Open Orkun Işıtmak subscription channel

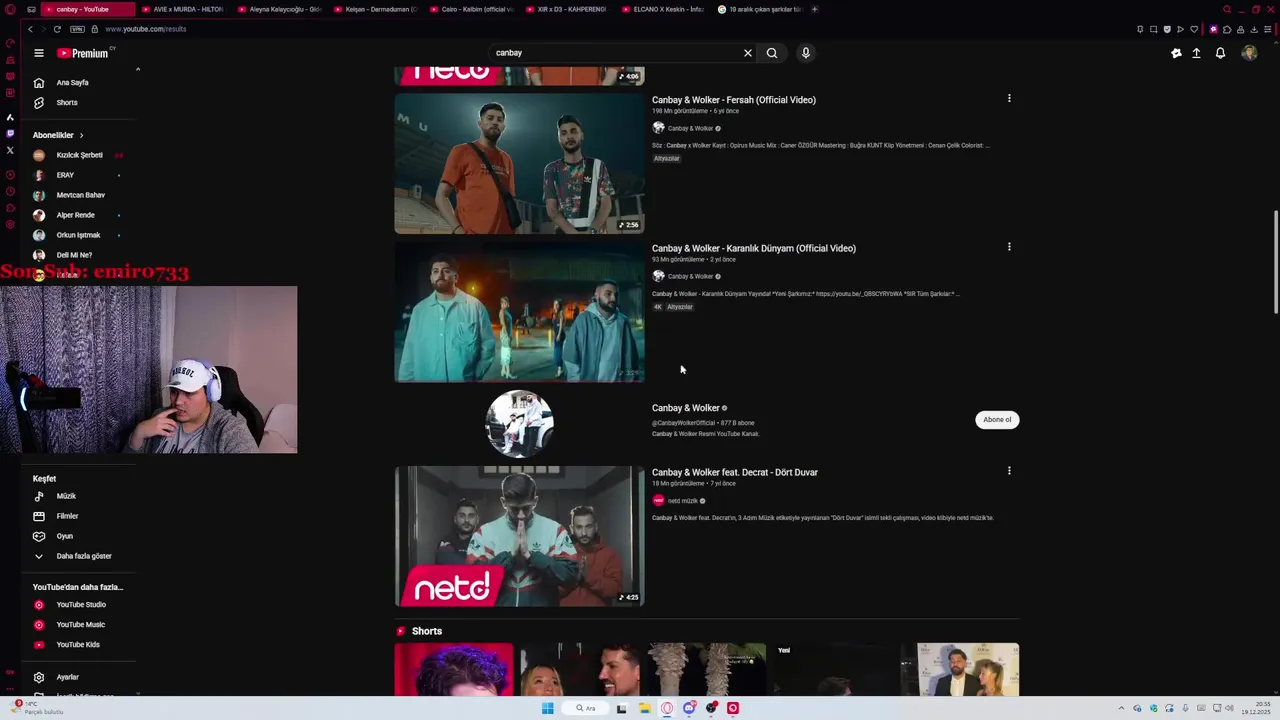click(x=78, y=235)
